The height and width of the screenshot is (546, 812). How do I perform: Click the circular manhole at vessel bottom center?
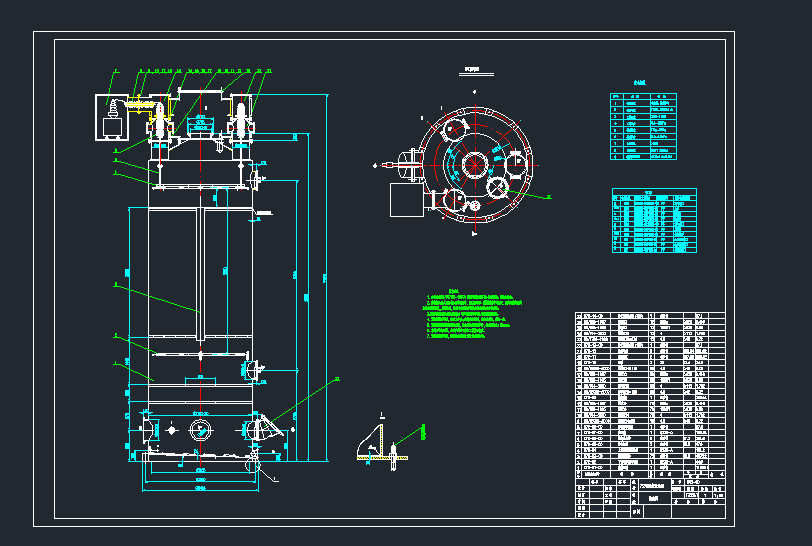(x=199, y=429)
